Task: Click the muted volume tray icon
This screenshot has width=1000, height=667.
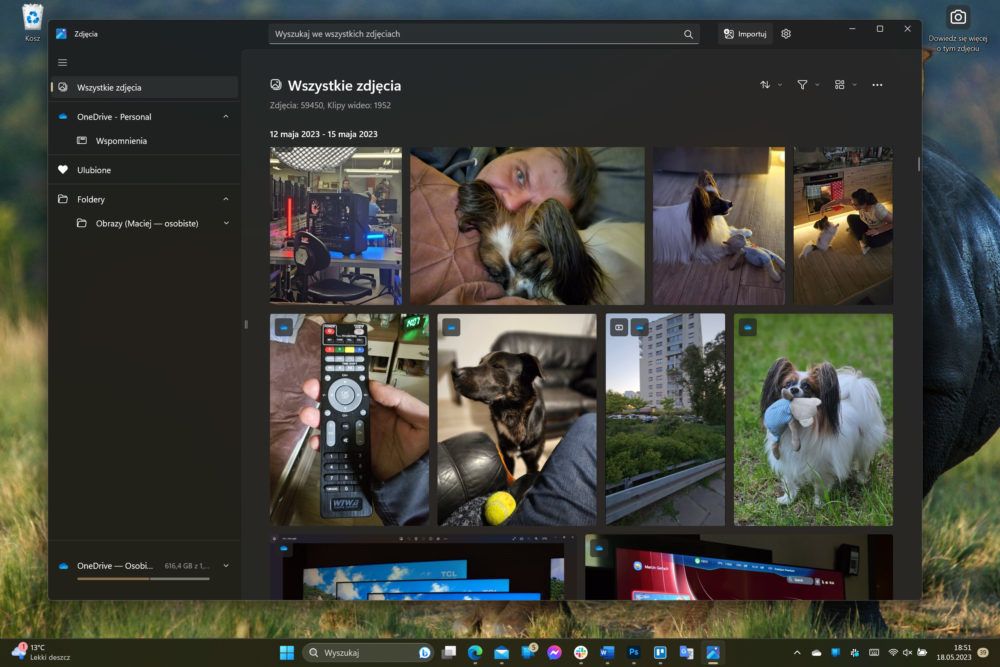Action: (x=907, y=652)
